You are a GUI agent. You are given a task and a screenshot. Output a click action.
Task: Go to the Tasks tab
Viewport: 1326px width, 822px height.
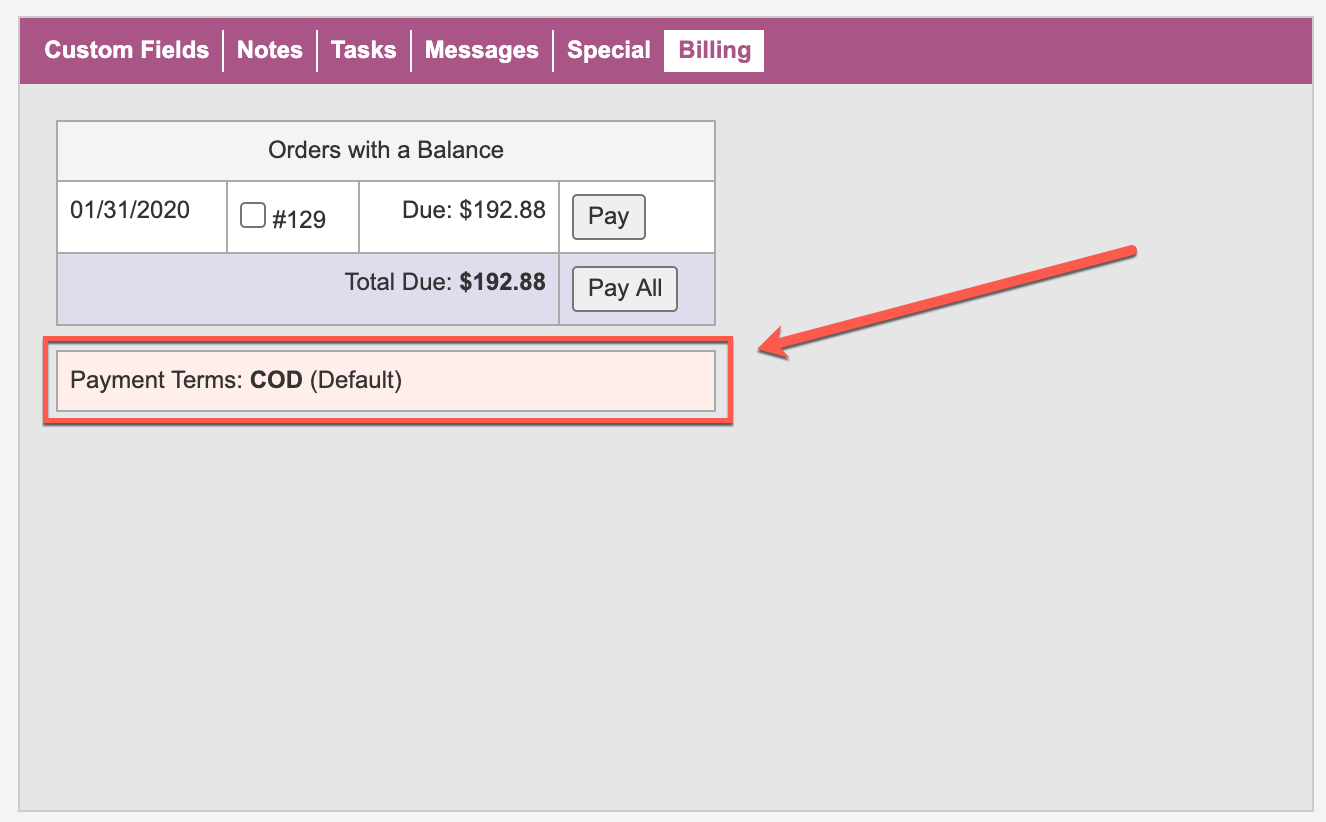point(364,50)
